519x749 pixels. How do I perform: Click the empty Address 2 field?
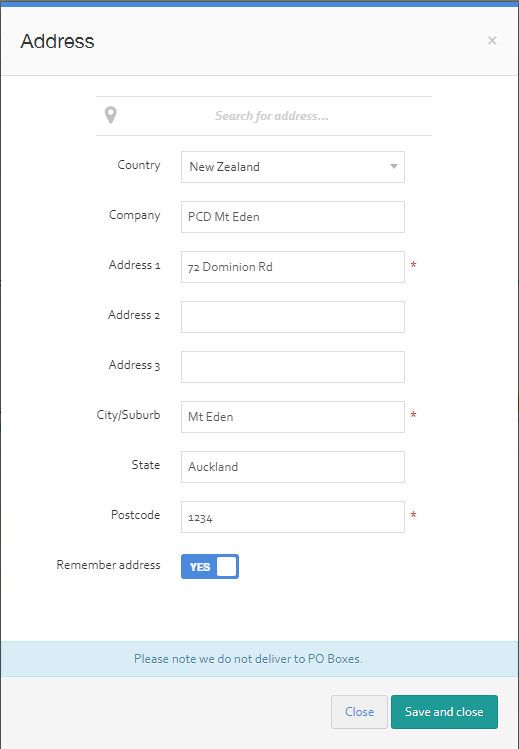click(x=293, y=317)
